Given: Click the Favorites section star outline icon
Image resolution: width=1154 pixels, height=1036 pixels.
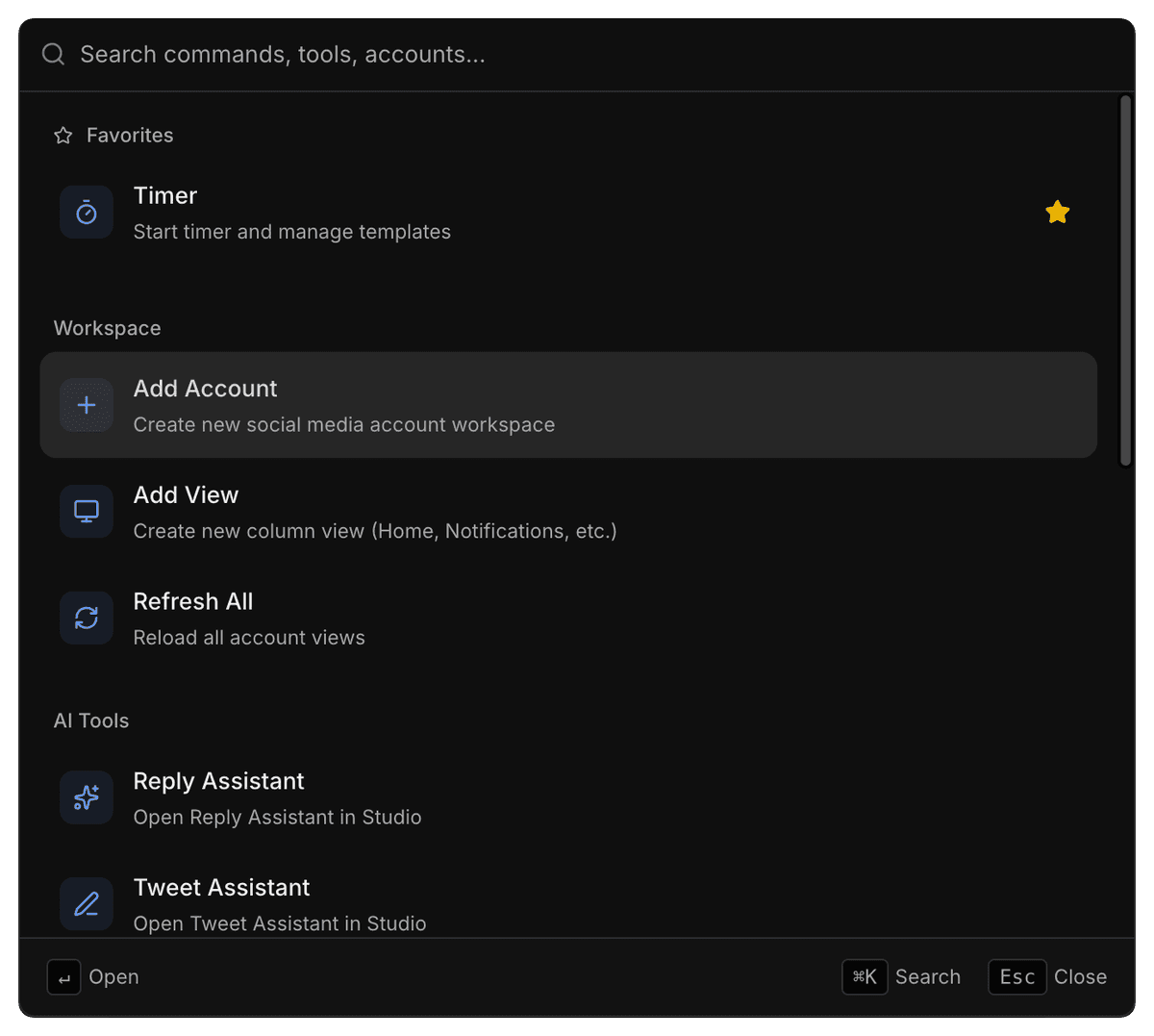Looking at the screenshot, I should pos(63,136).
